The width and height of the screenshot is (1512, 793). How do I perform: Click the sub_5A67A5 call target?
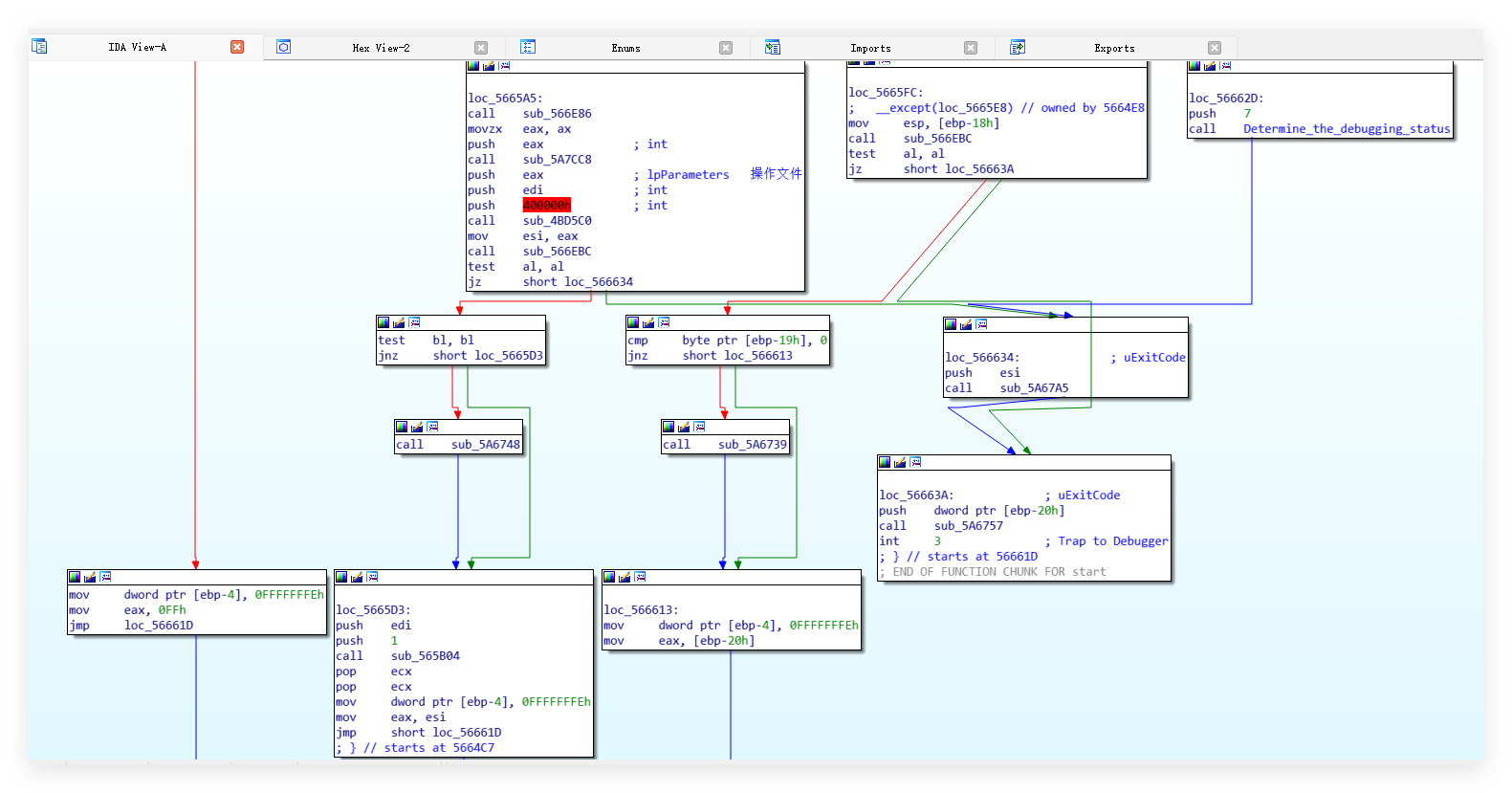1035,387
